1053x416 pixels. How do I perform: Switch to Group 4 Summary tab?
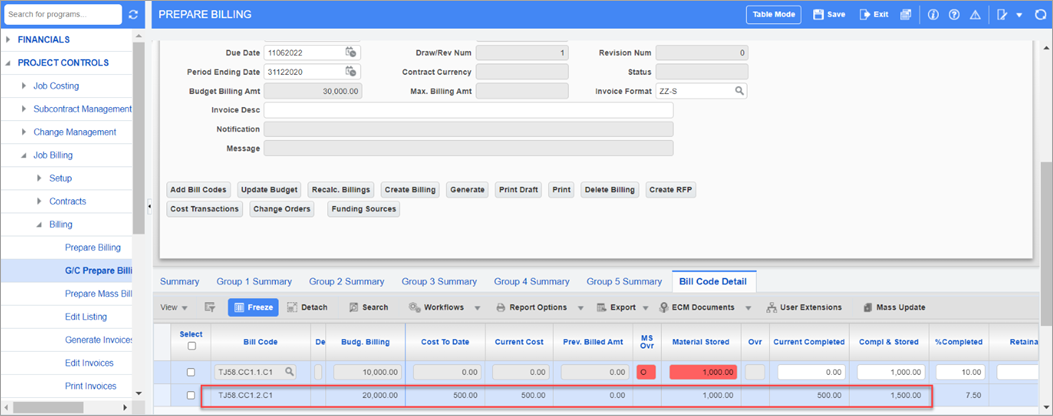532,282
